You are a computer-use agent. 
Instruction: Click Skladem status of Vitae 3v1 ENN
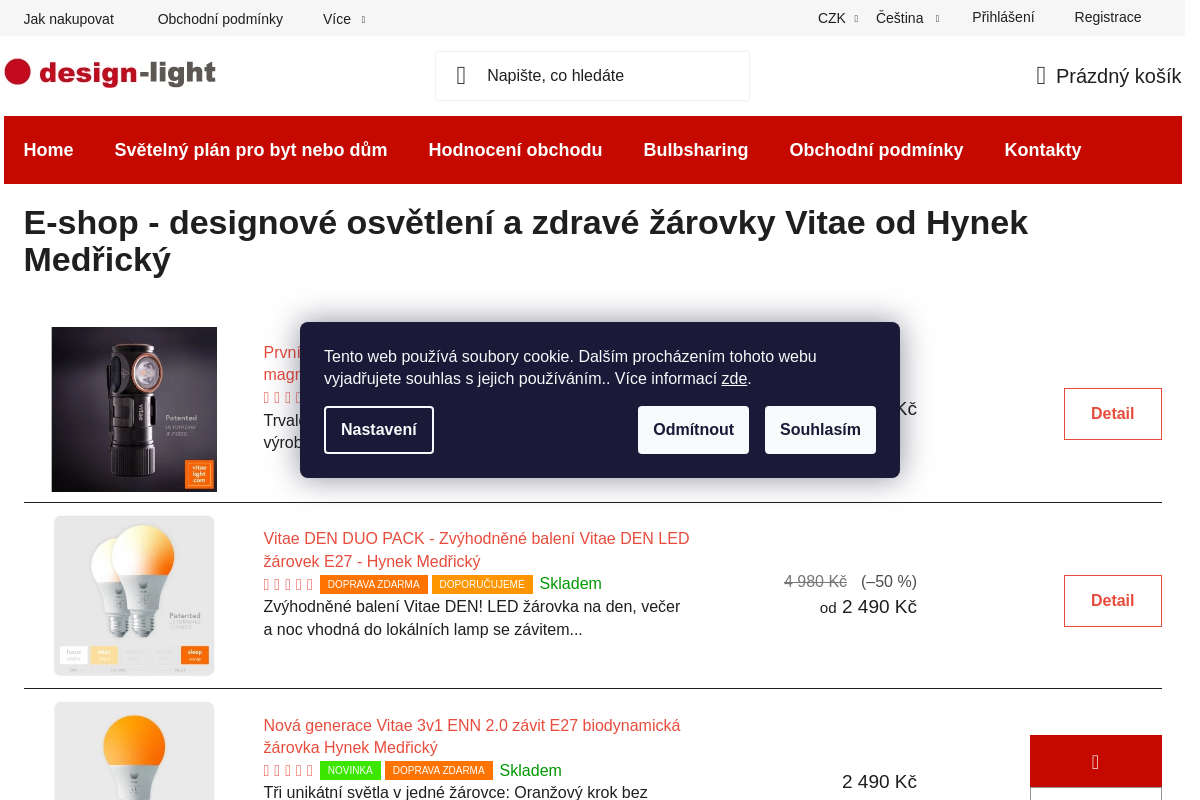tap(531, 771)
